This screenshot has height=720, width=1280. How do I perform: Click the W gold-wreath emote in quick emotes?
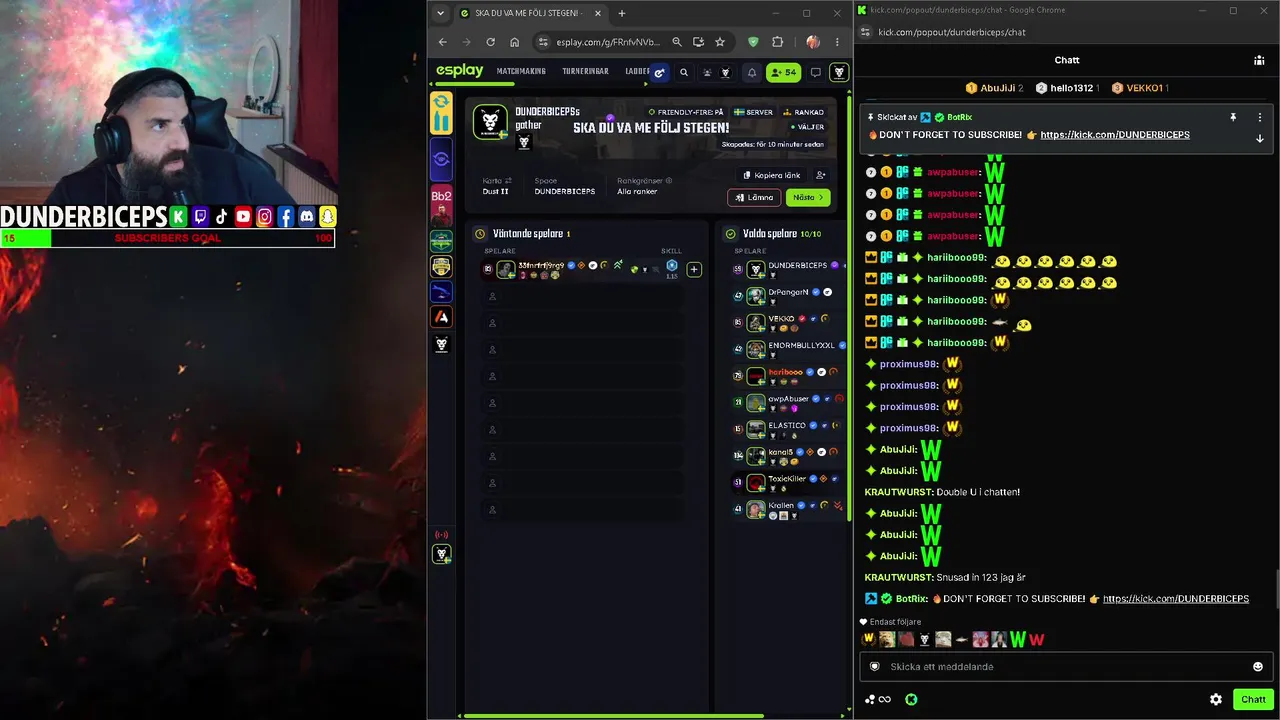tap(868, 639)
